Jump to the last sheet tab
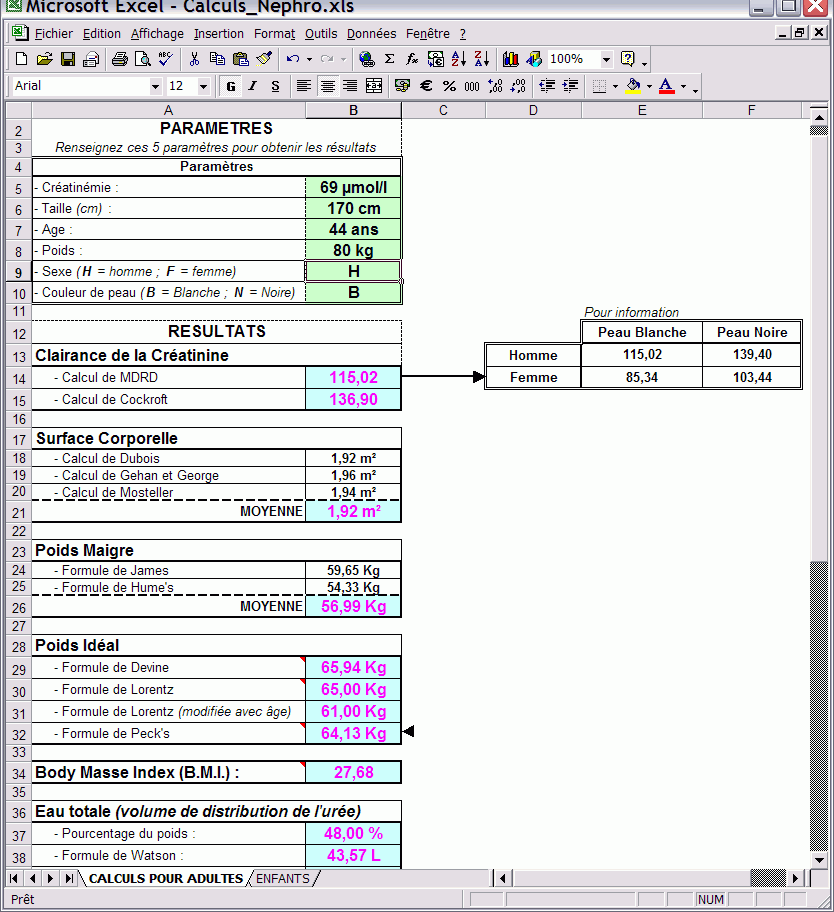The image size is (834, 912). point(69,878)
